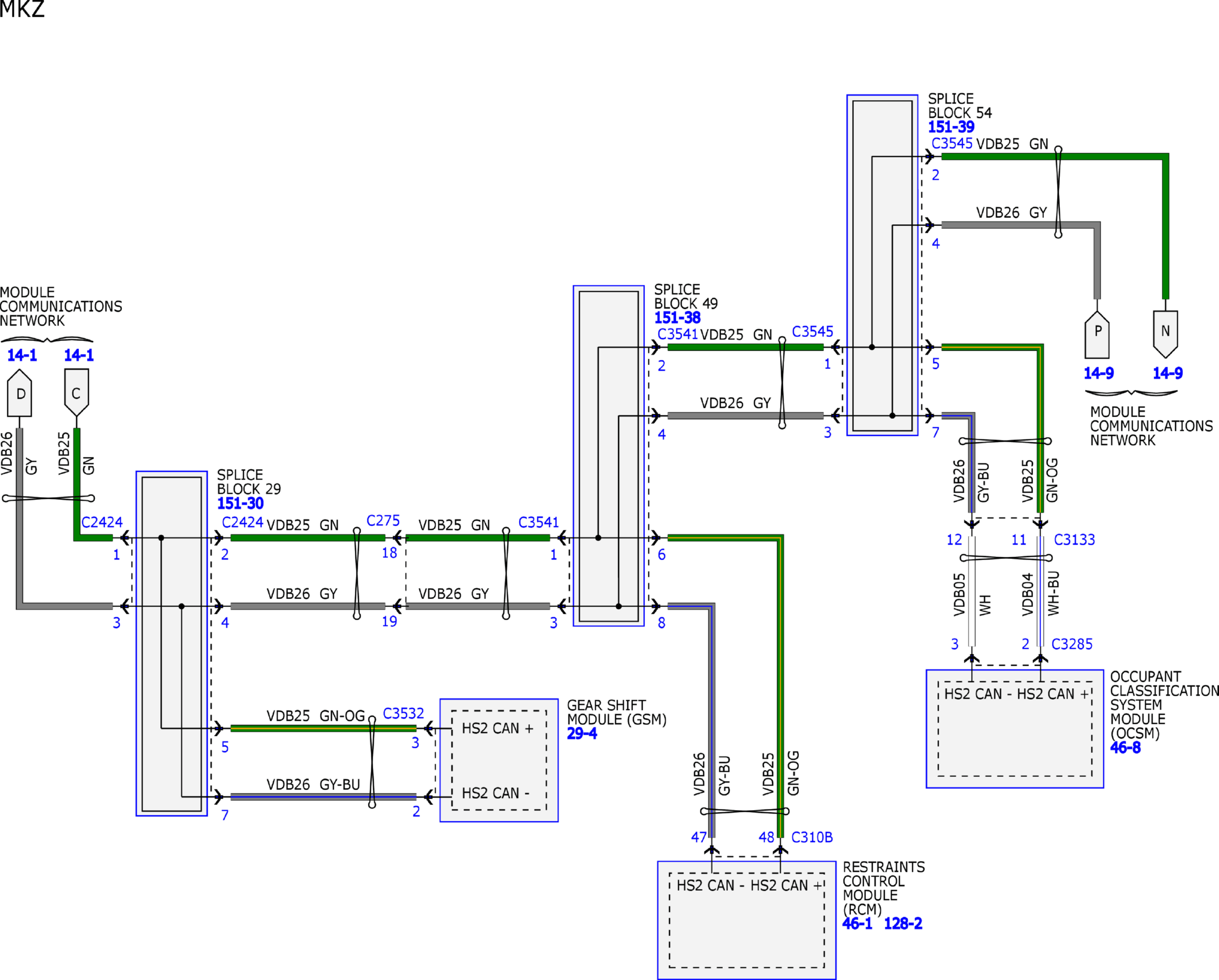This screenshot has width=1219, height=980.
Task: Click "HS2 CAN +" inside Gear Shift Module
Action: coord(497,728)
